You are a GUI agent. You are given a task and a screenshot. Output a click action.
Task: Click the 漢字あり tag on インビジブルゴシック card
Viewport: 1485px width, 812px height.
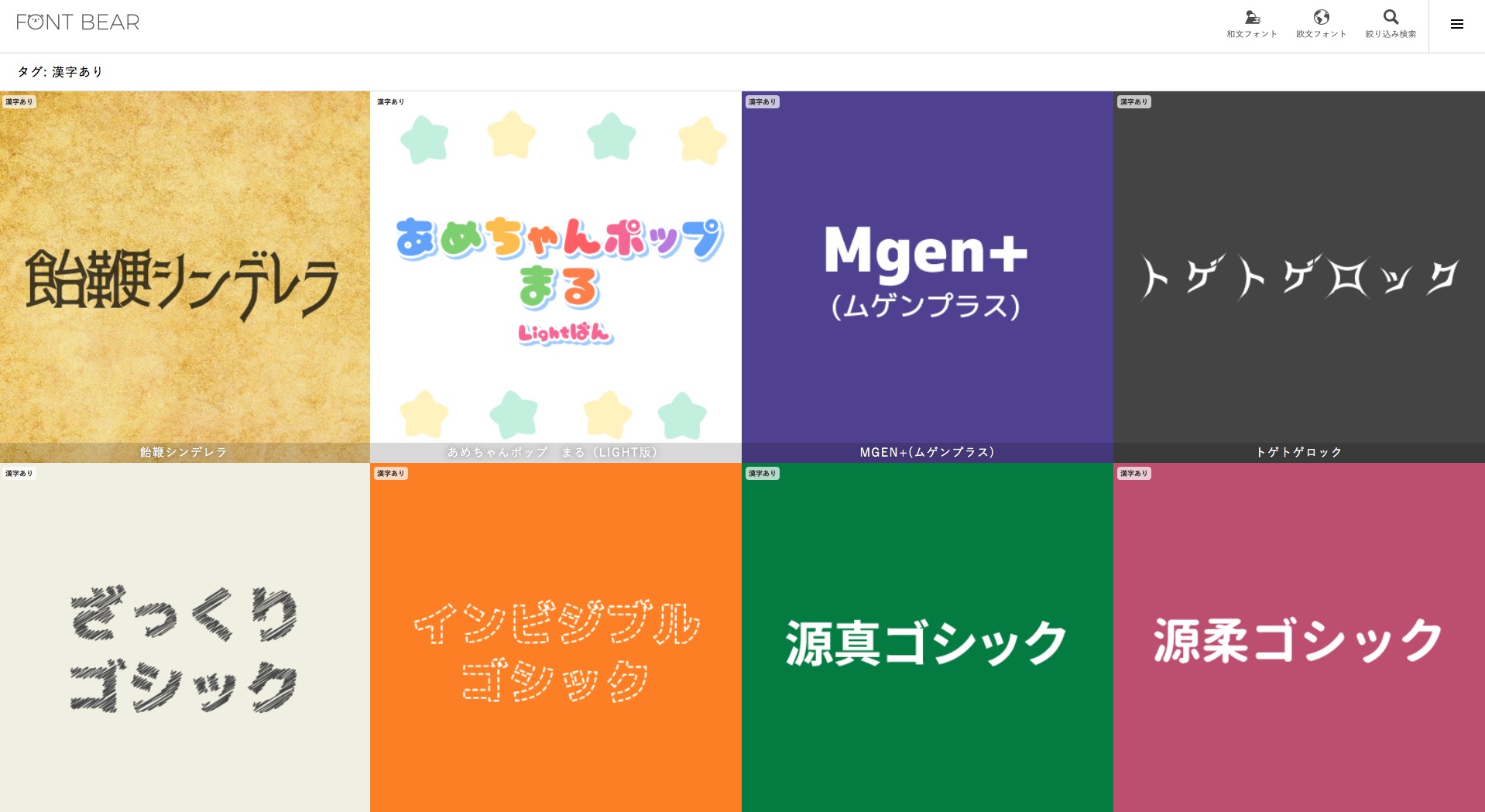pos(391,473)
